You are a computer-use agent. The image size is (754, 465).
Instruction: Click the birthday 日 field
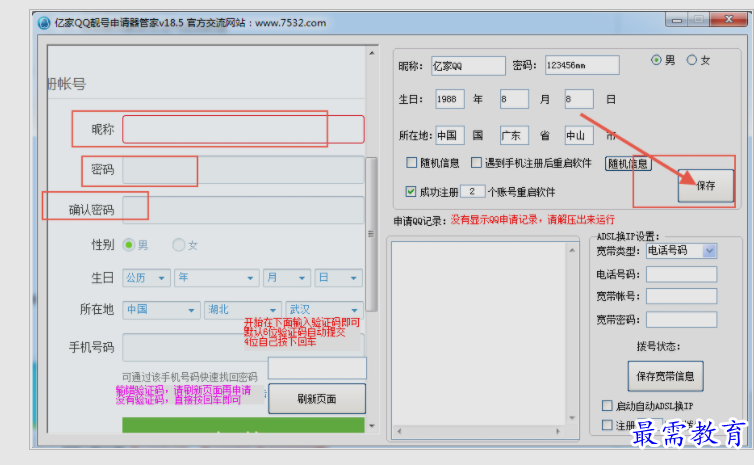(578, 99)
